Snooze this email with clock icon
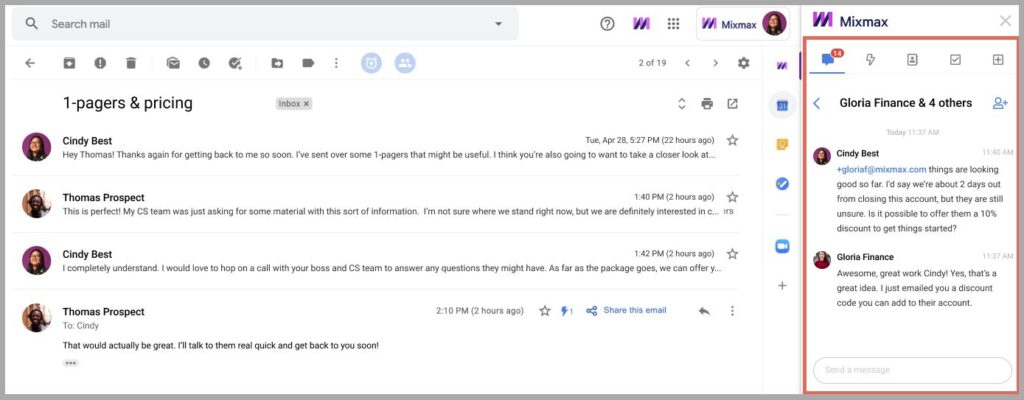The image size is (1024, 400). (x=204, y=63)
